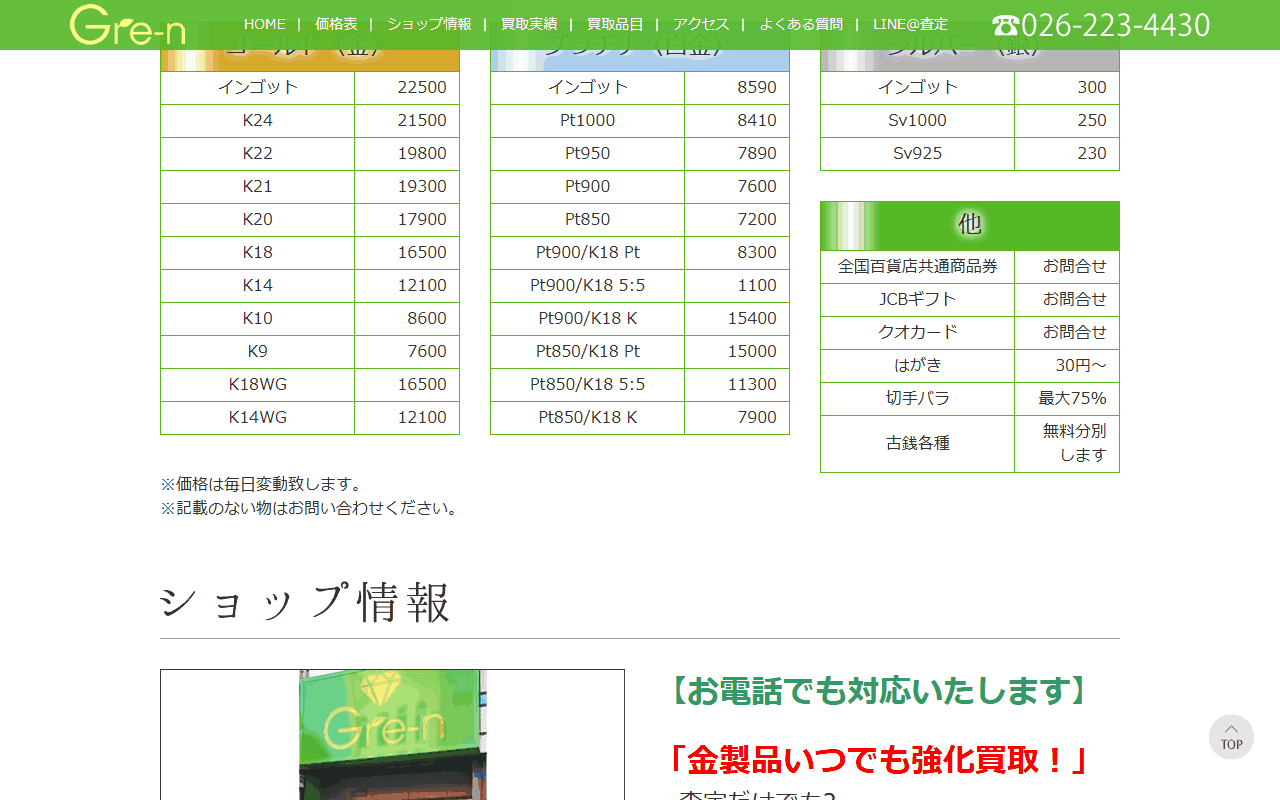Select the Pt900/K18 Pt row label
This screenshot has height=800, width=1280.
tap(588, 252)
